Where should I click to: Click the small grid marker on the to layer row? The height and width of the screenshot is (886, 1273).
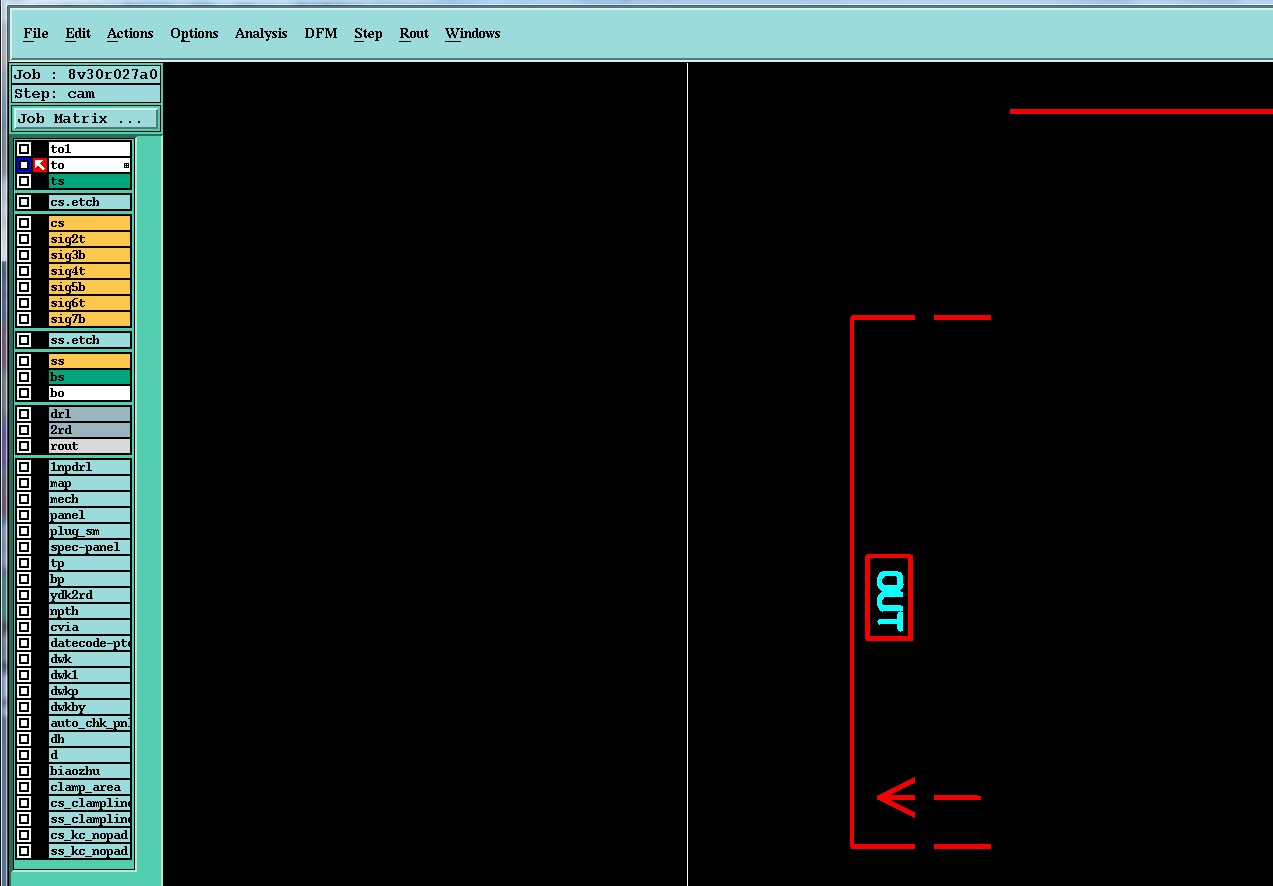pyautogui.click(x=126, y=165)
